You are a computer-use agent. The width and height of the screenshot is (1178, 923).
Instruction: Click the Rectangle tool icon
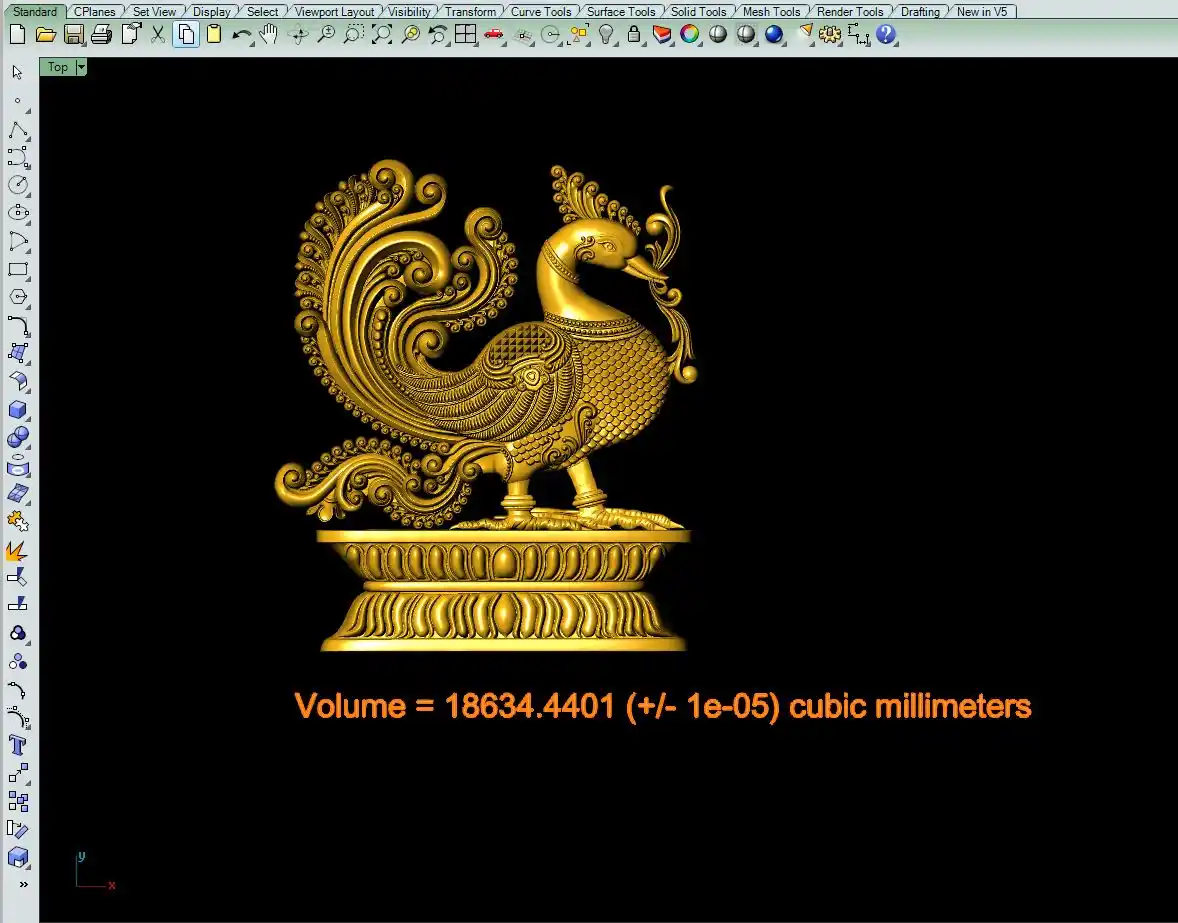pyautogui.click(x=18, y=270)
